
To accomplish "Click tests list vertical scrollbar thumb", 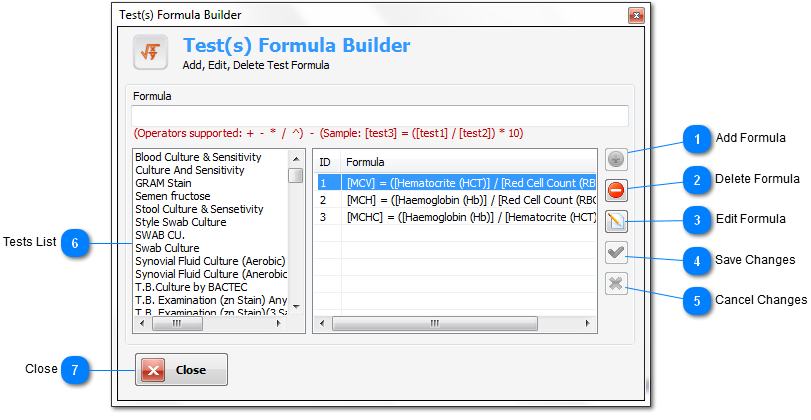I will pos(296,175).
